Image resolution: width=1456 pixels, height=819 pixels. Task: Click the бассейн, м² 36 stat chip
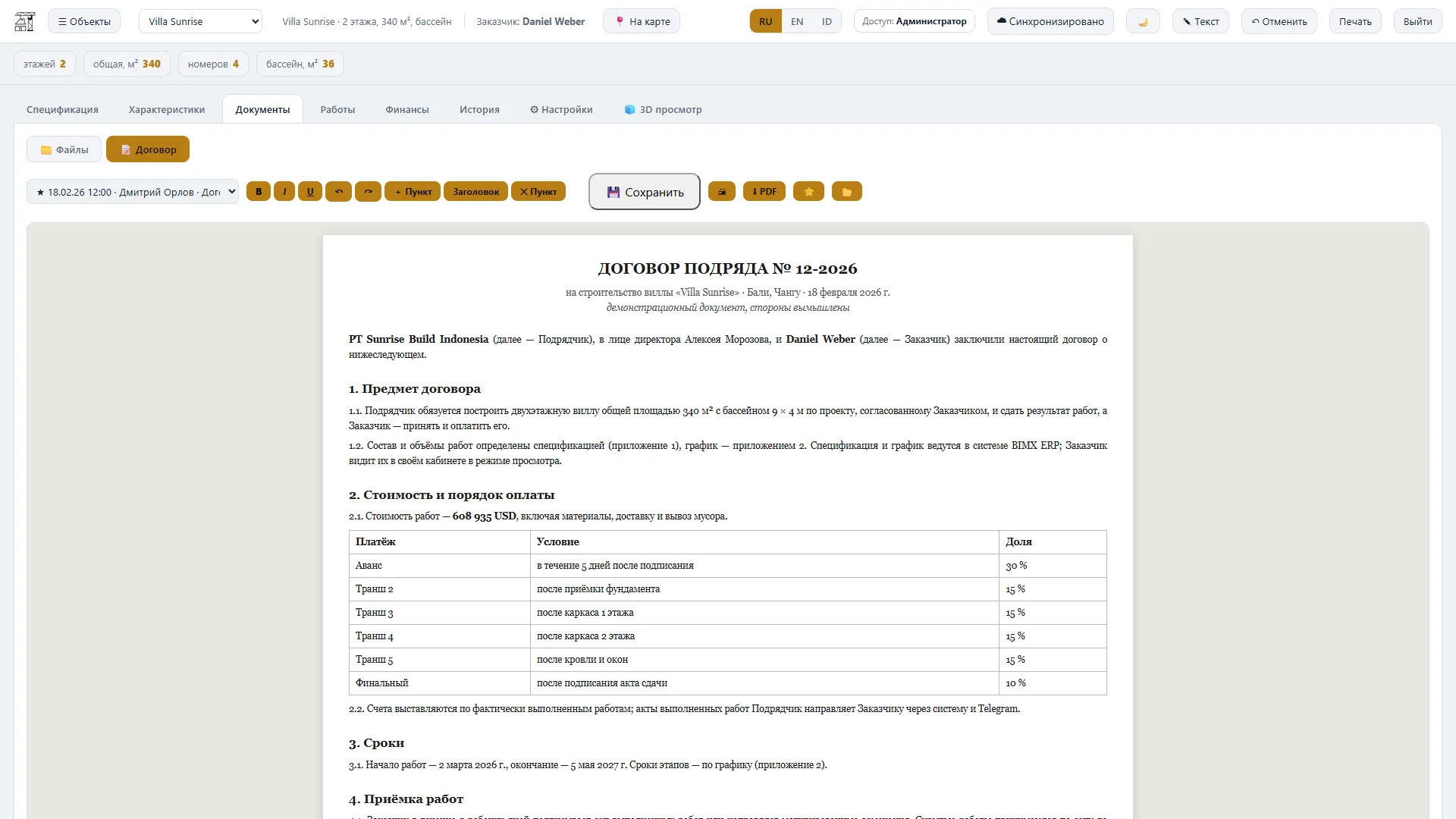click(300, 64)
